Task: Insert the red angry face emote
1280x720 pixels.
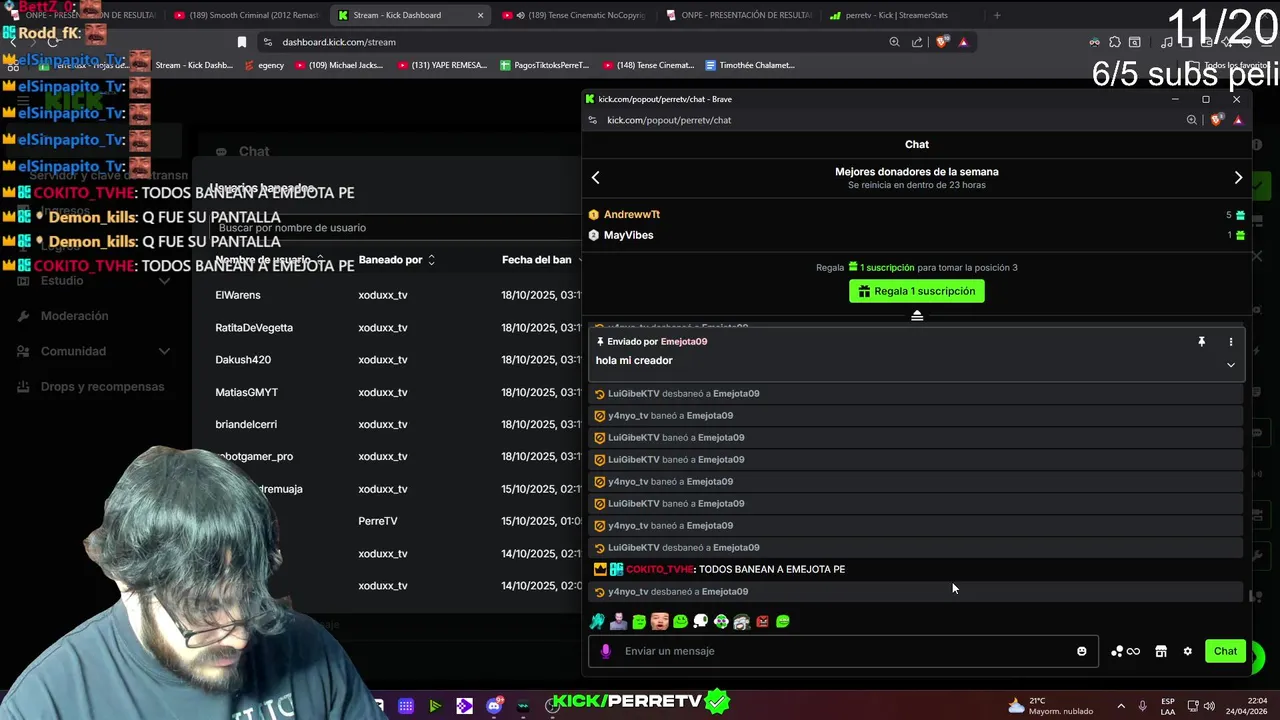Action: point(762,622)
